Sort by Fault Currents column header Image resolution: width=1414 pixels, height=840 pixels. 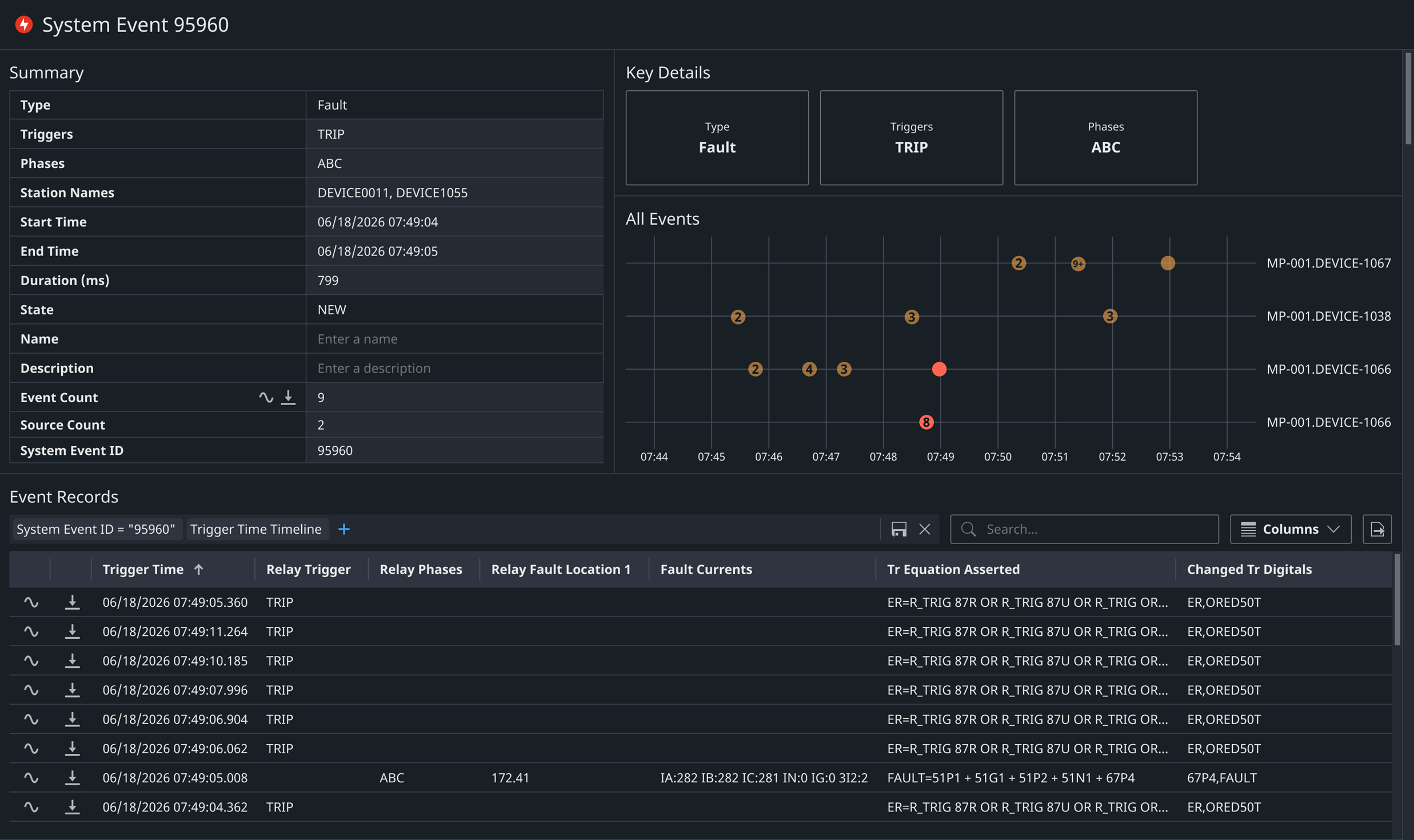(x=706, y=569)
